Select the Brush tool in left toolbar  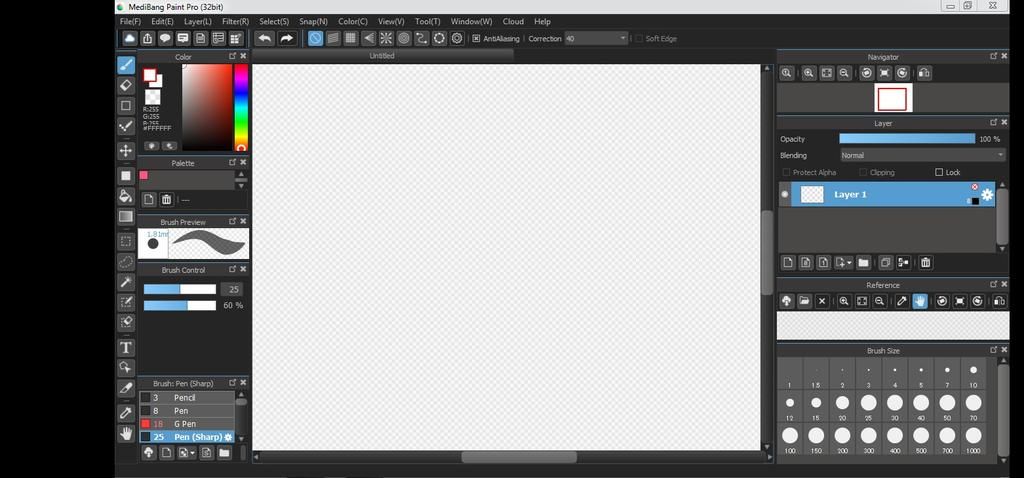tap(126, 65)
